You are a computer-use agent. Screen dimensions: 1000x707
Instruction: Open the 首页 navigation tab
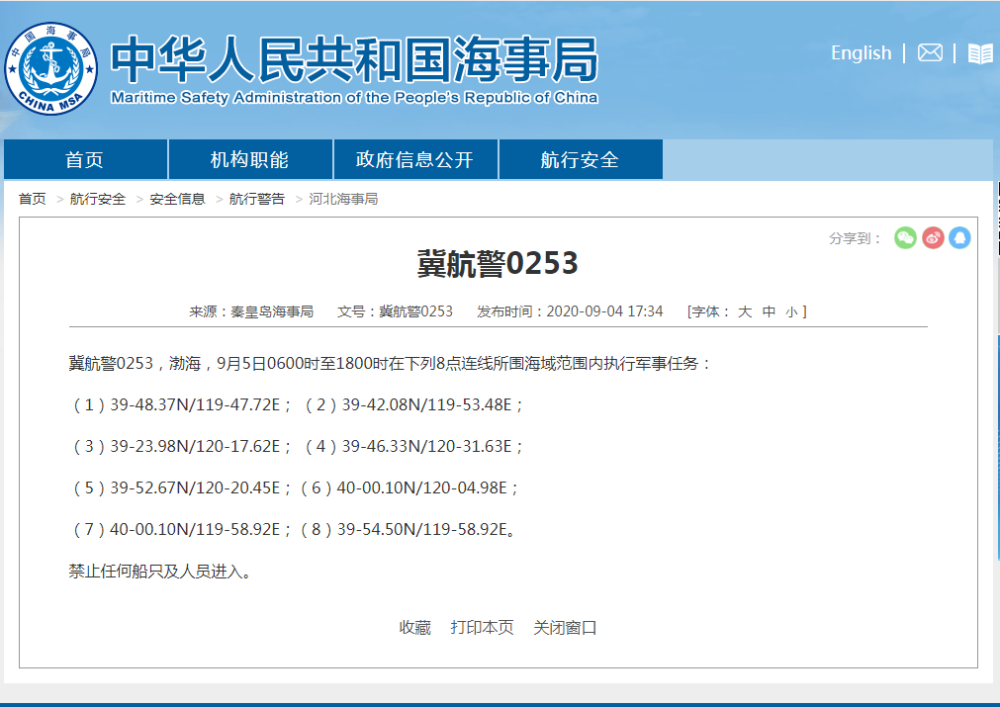tap(86, 158)
